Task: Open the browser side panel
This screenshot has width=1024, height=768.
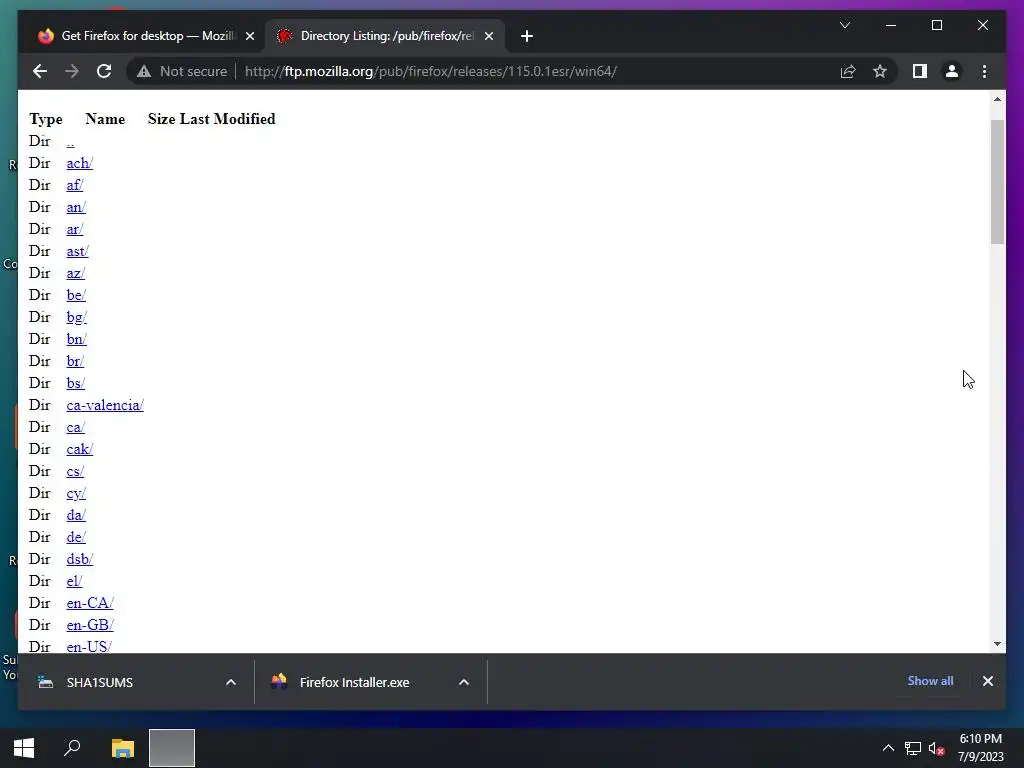Action: pos(920,71)
